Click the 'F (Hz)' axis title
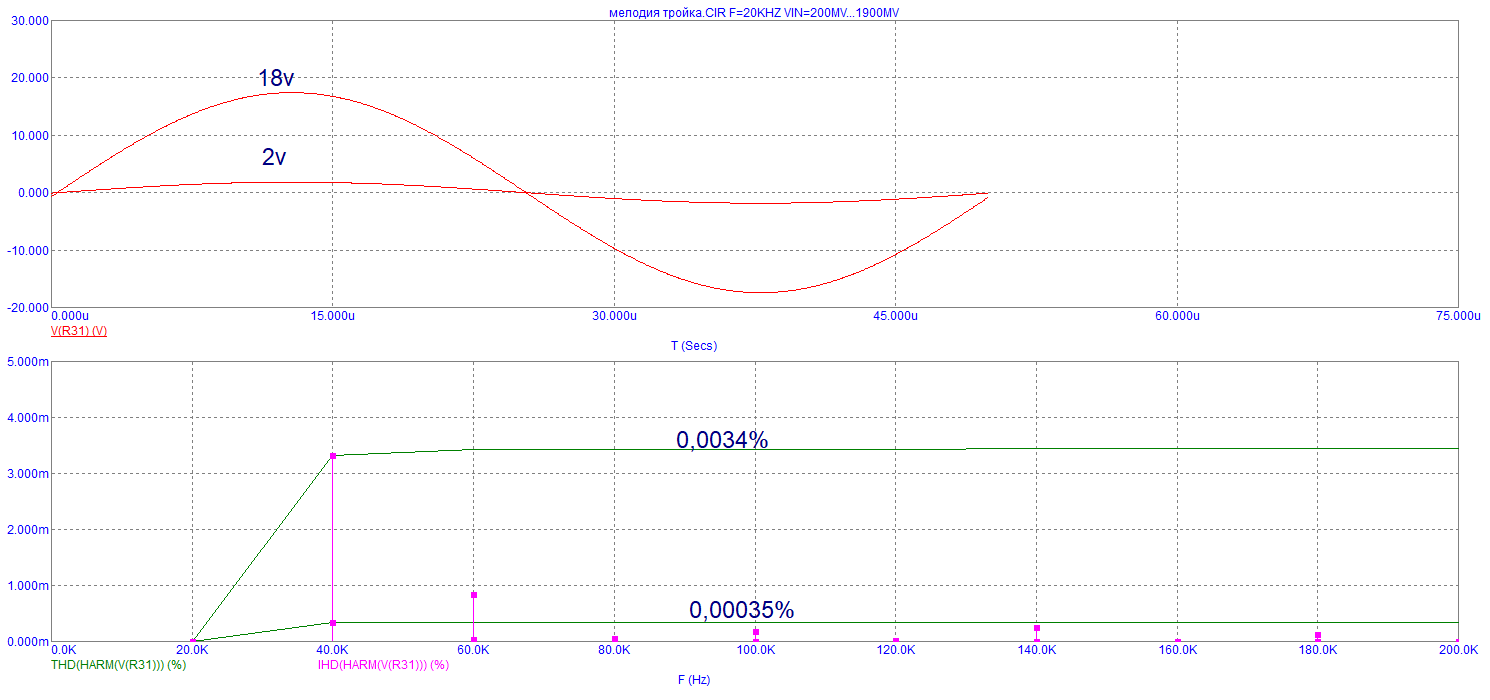 pyautogui.click(x=694, y=680)
